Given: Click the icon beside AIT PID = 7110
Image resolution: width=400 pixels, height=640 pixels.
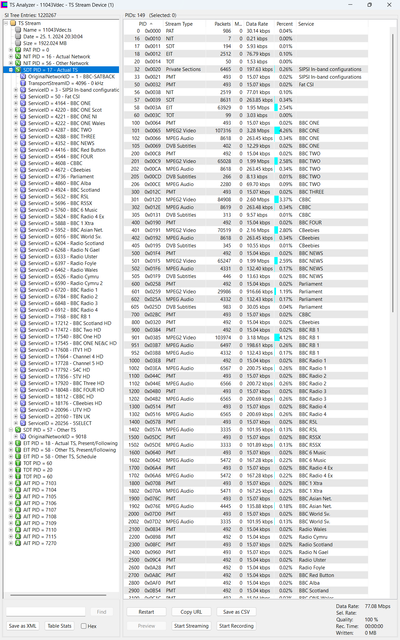Looking at the screenshot, I should 18,530.
